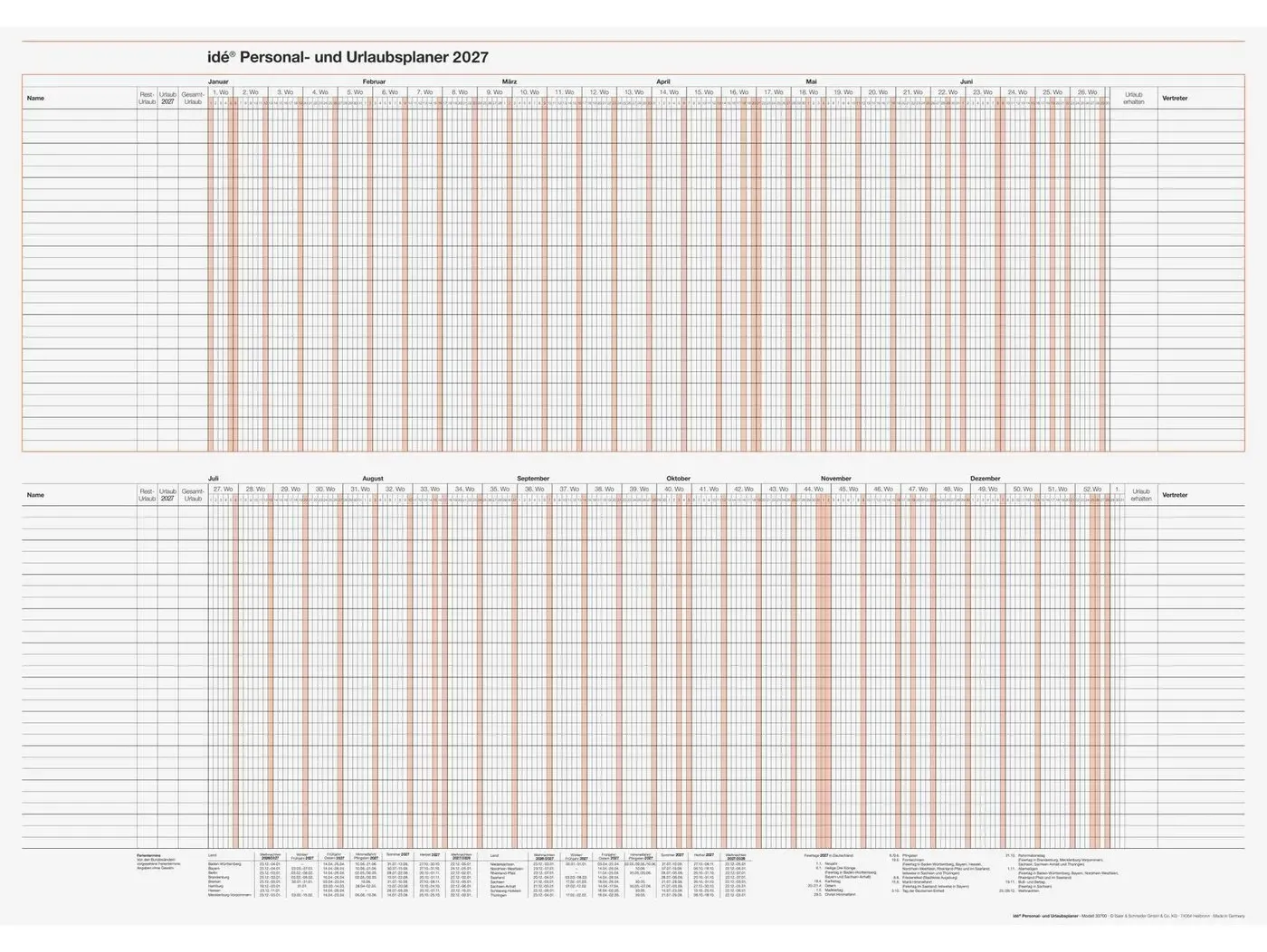The width and height of the screenshot is (1267, 952).
Task: Click the '34. Wo' week header
Action: coord(464,489)
